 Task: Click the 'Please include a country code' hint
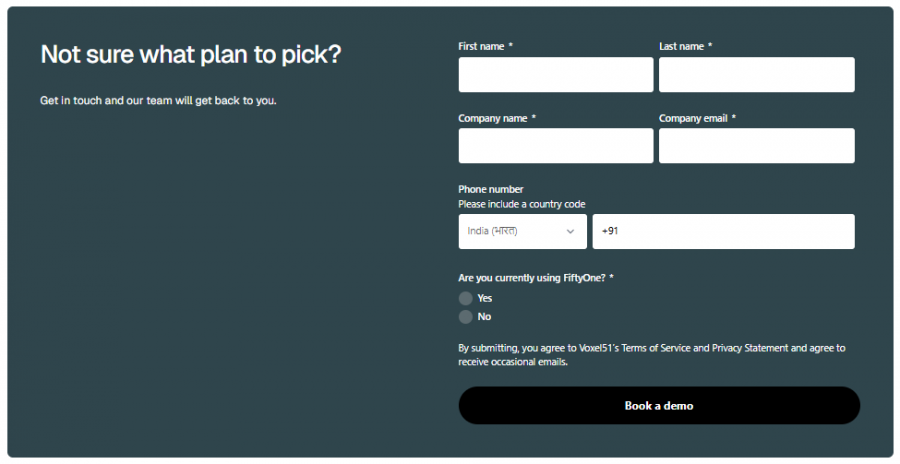[x=521, y=204]
